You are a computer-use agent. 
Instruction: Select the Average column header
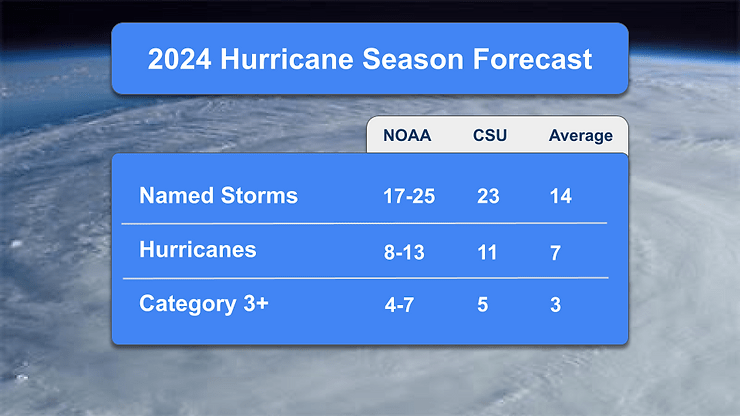click(x=580, y=136)
